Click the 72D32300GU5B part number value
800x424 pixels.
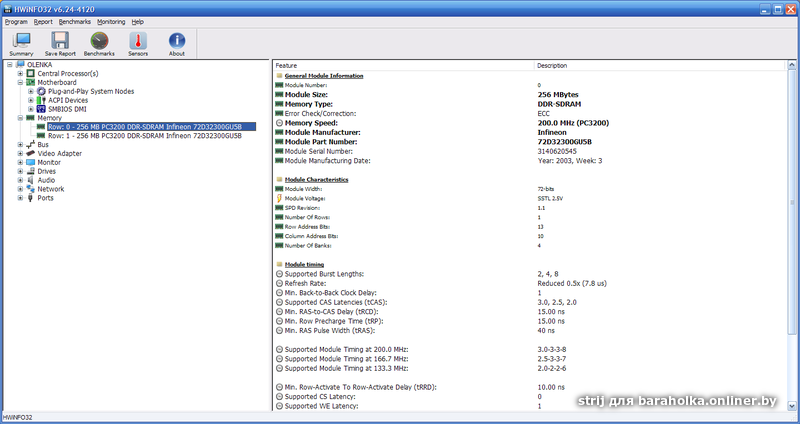tap(565, 142)
